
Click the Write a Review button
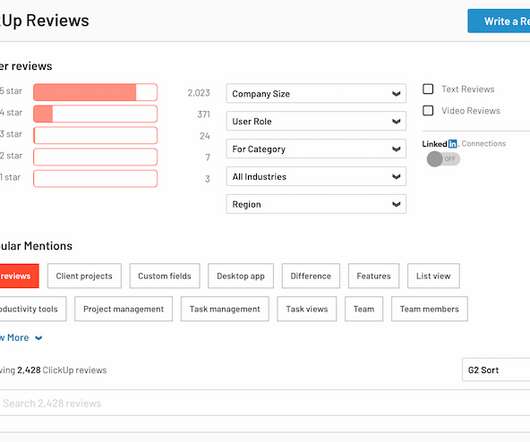(499, 21)
